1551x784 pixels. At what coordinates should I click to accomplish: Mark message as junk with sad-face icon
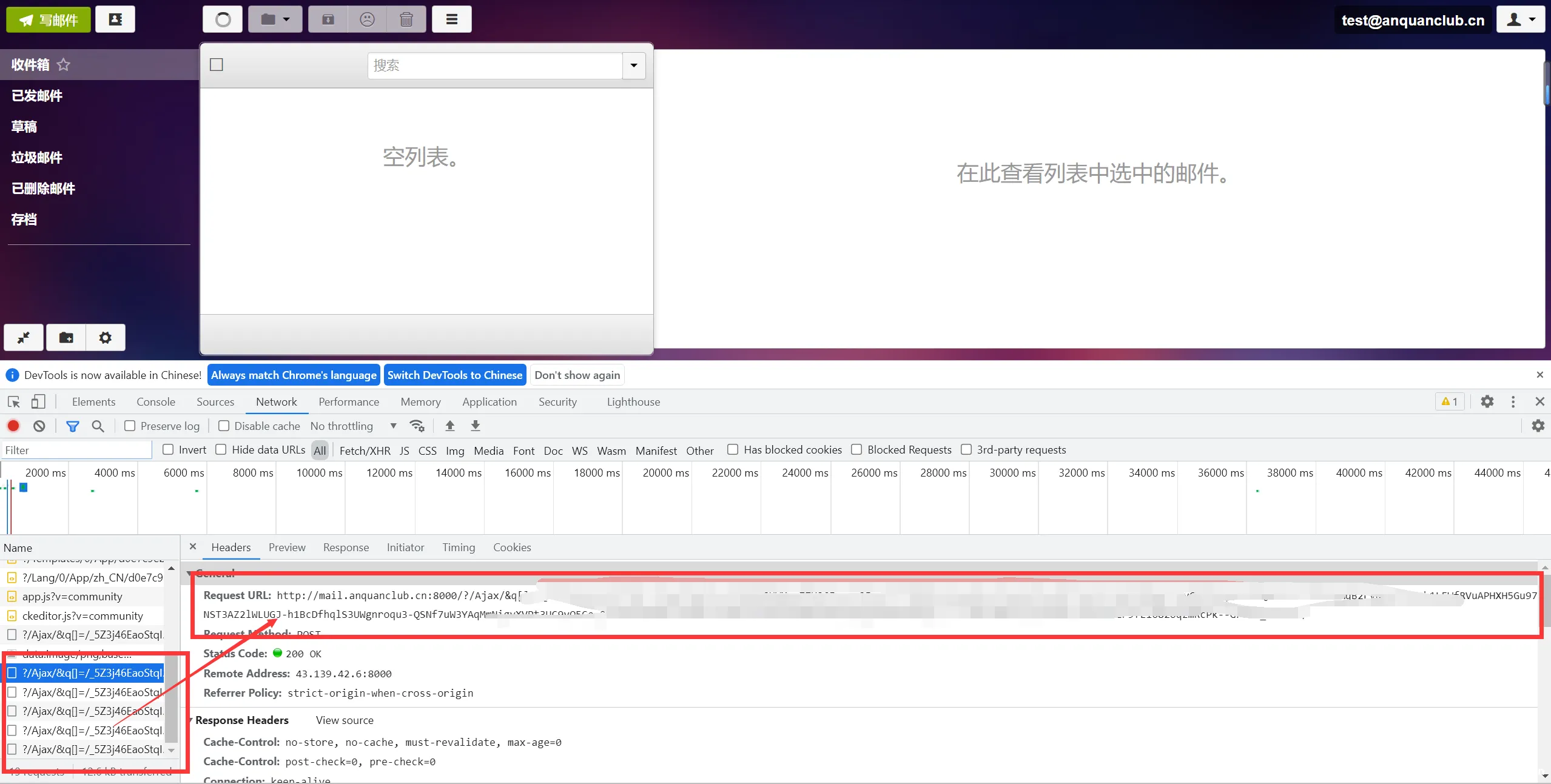pos(366,19)
